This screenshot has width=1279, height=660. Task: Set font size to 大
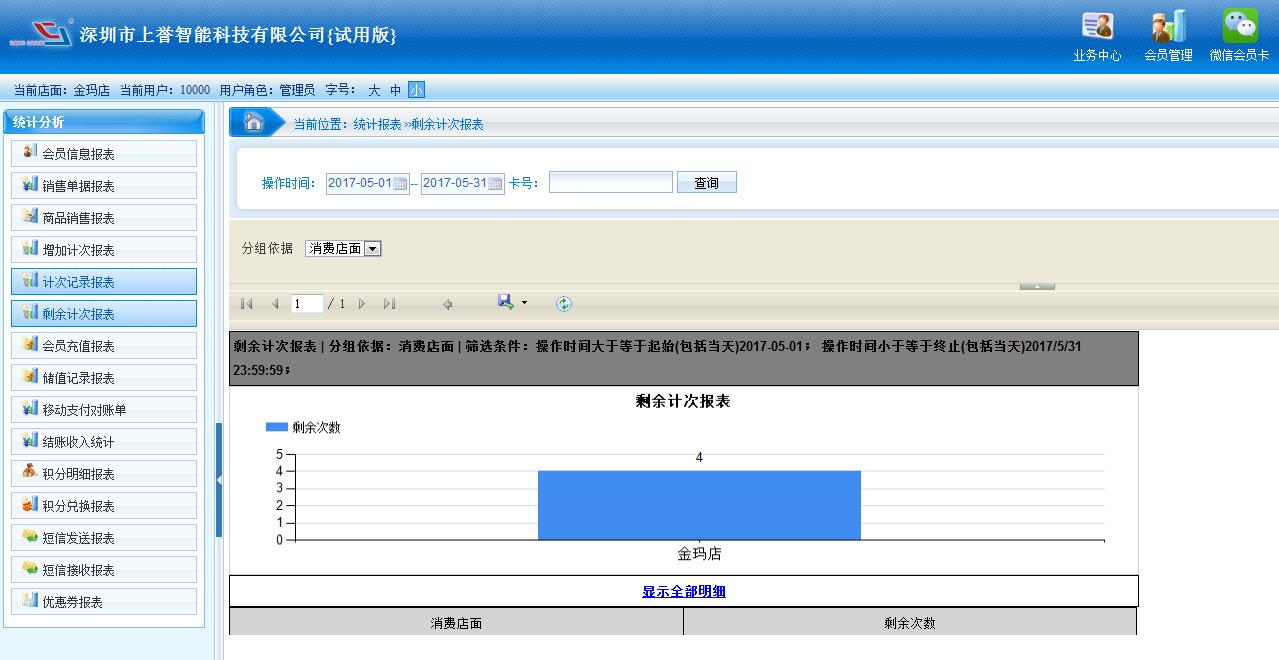[x=374, y=90]
